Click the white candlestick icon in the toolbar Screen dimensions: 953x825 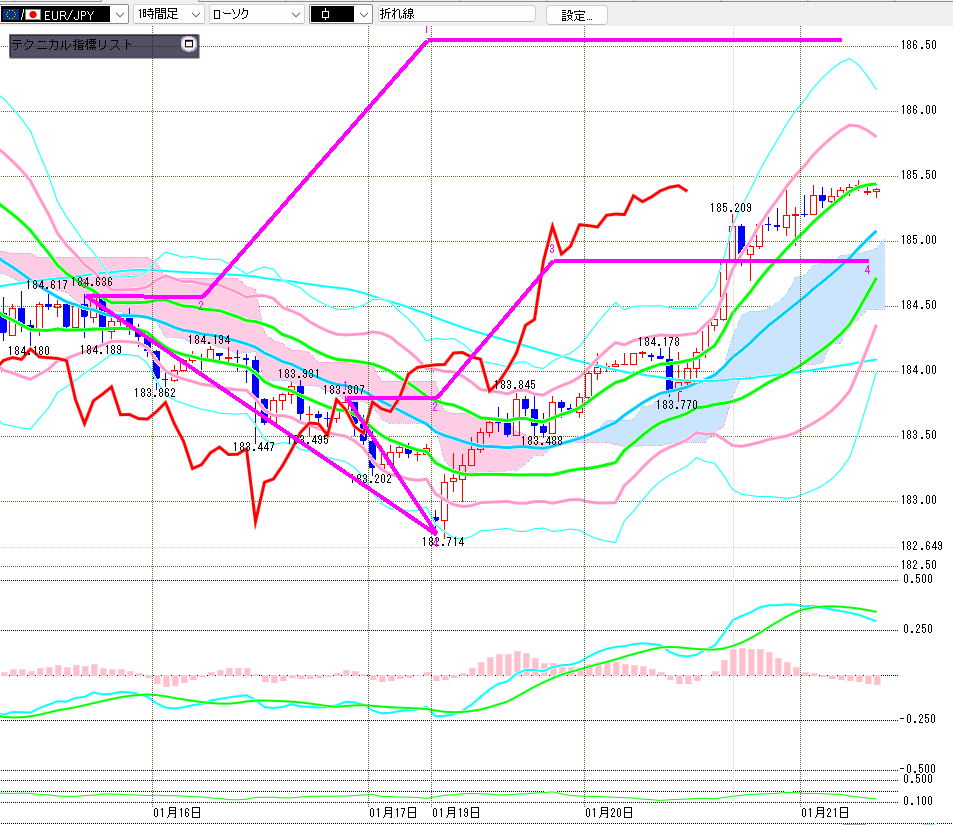[327, 15]
